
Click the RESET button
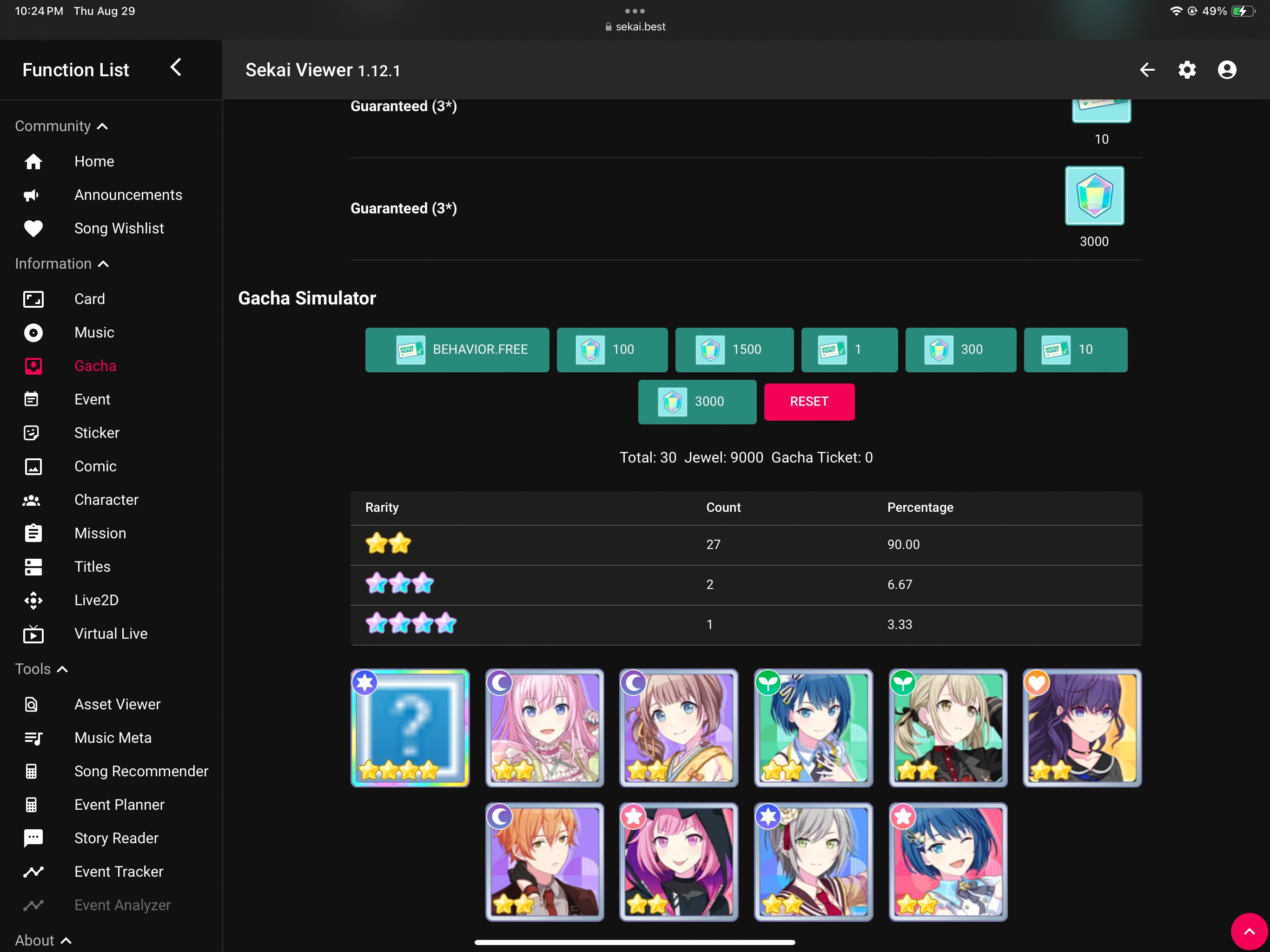(809, 401)
